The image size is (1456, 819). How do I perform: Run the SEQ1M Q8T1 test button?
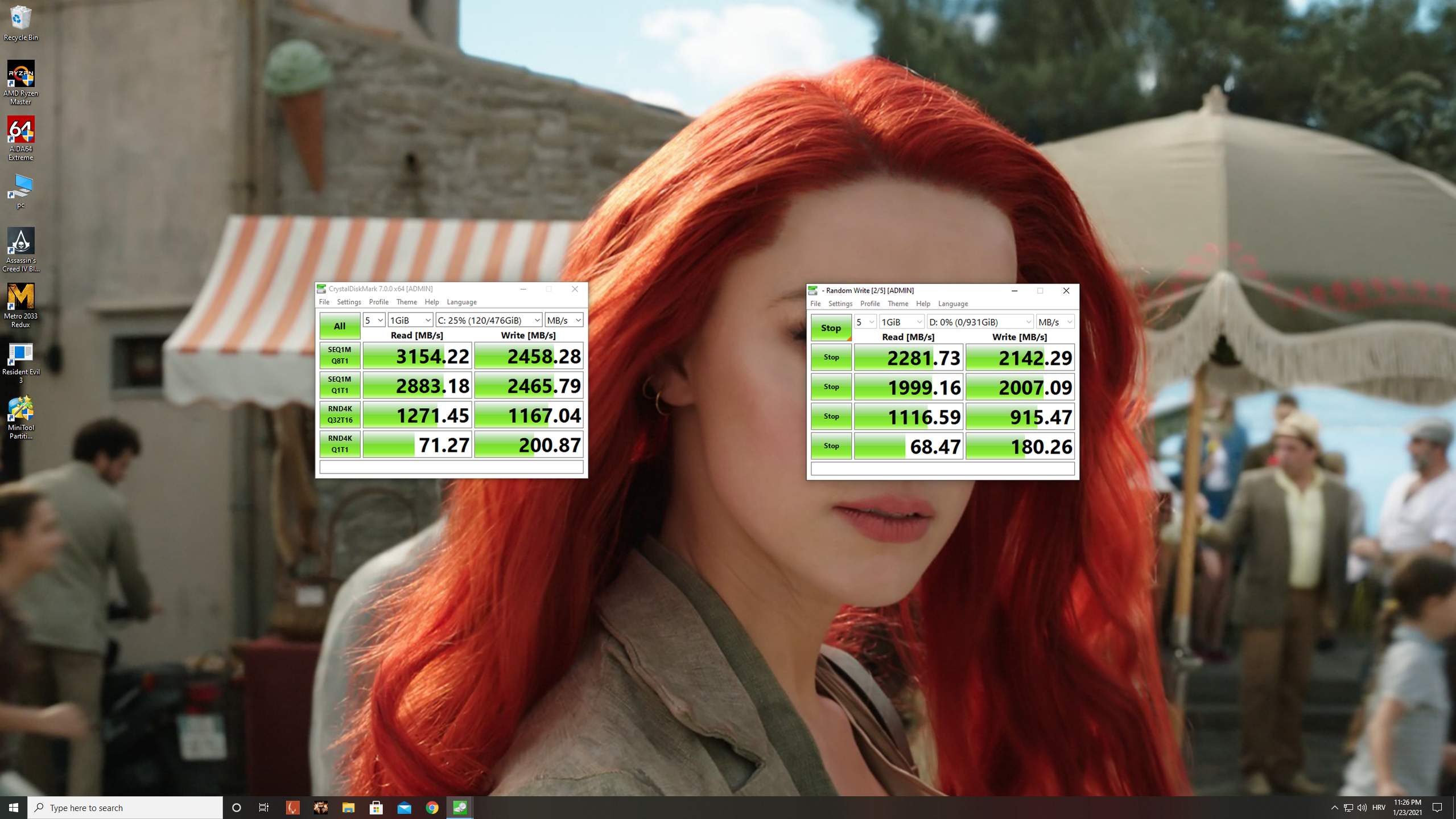339,355
